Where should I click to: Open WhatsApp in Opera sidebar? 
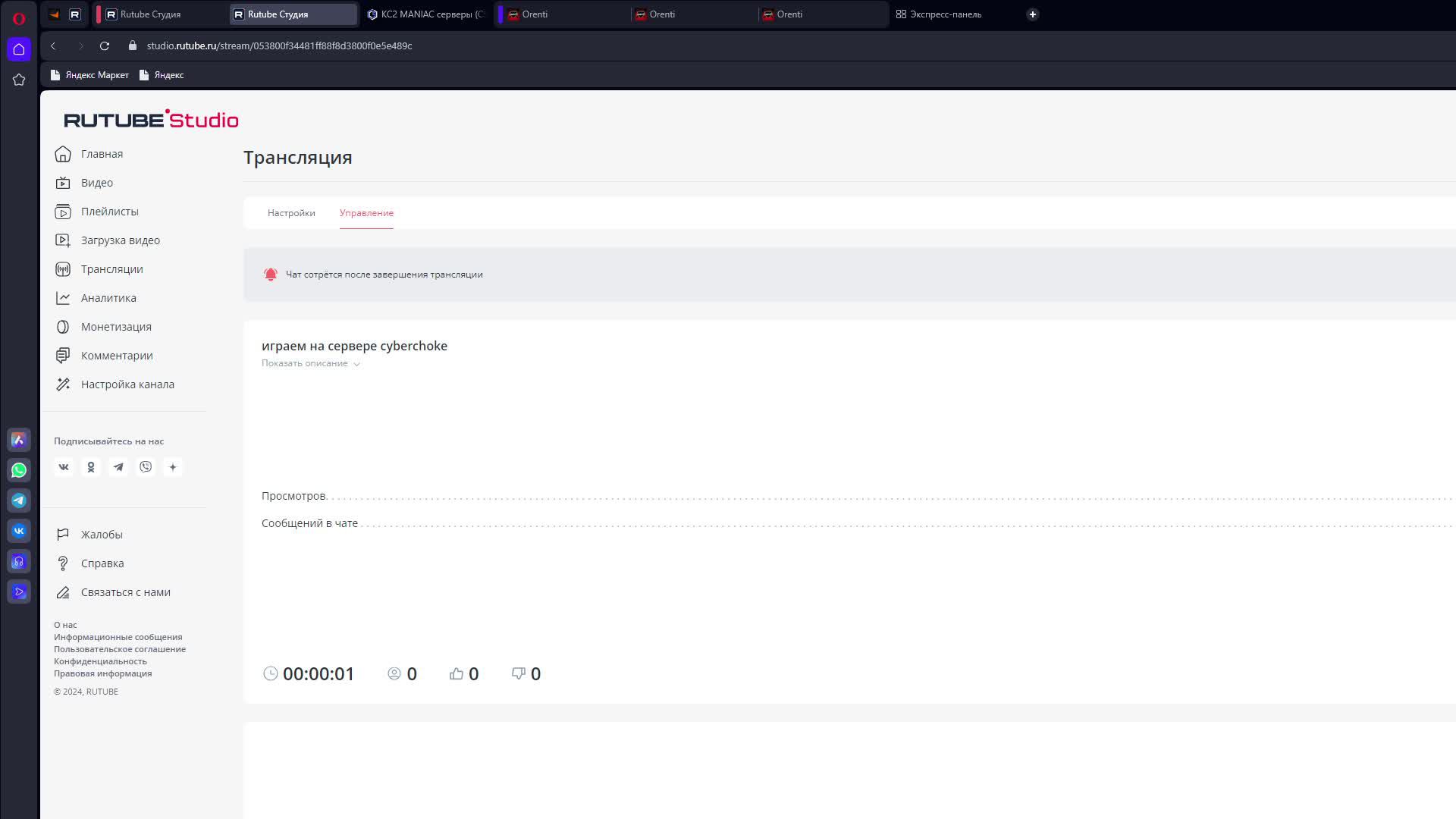coord(19,470)
